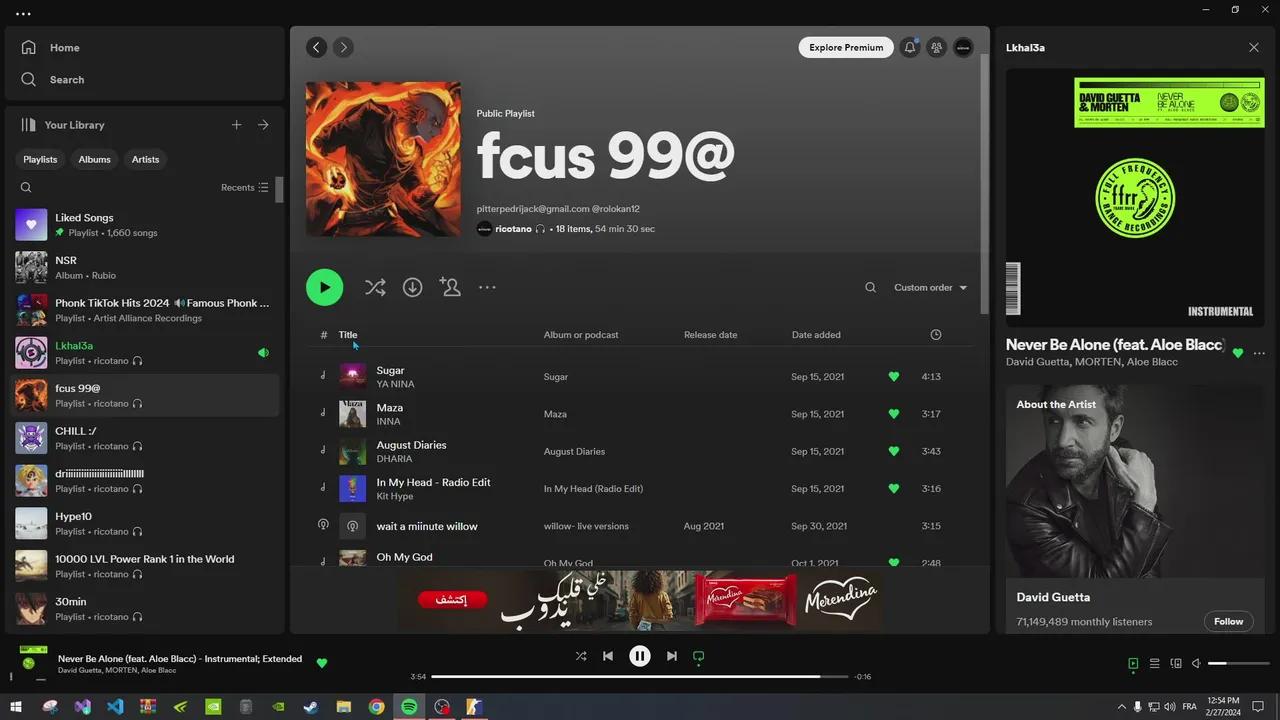Unlike the song Maza
The height and width of the screenshot is (720, 1280).
(x=894, y=414)
